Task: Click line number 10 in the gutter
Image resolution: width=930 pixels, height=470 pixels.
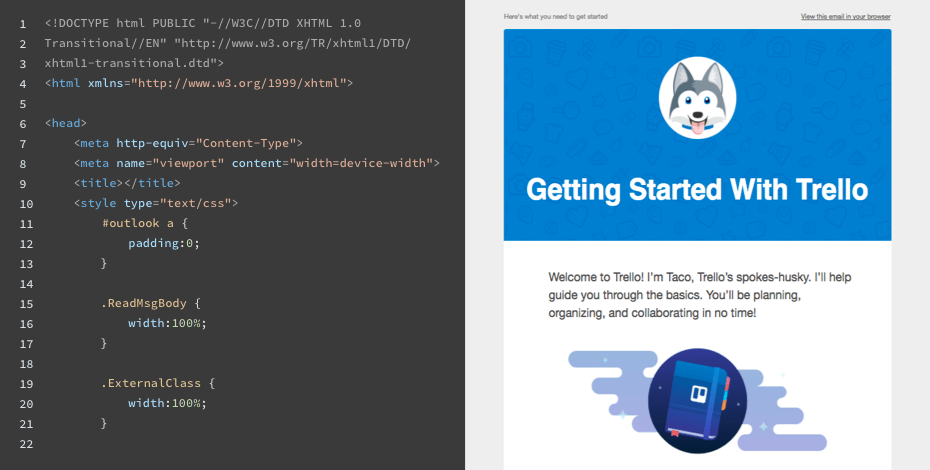Action: point(26,204)
